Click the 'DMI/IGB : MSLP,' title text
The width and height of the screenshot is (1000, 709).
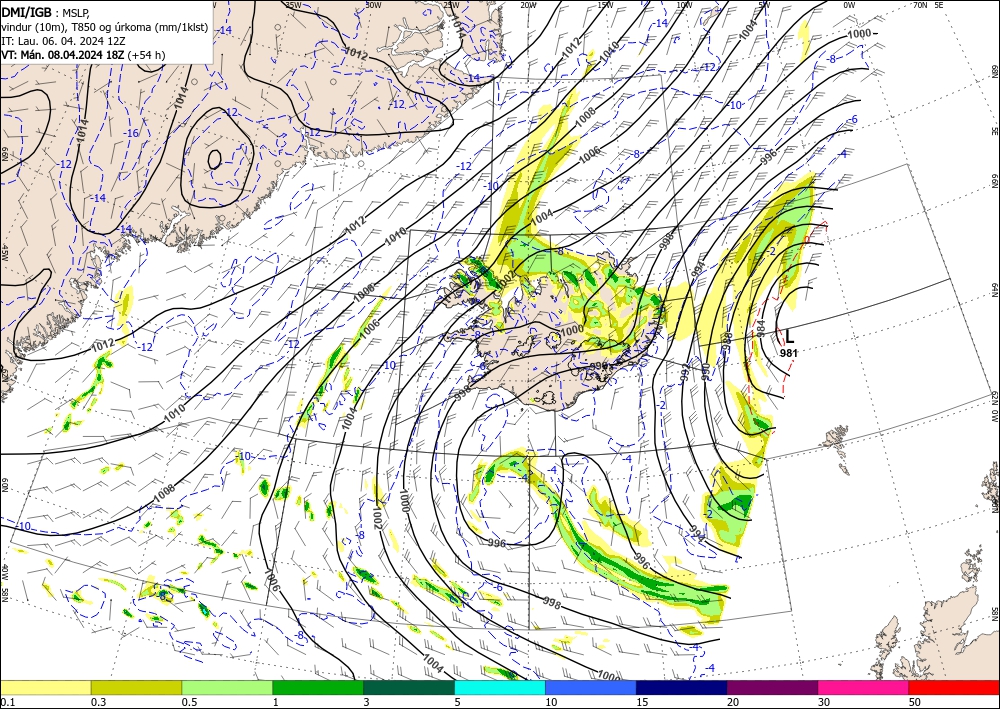point(46,11)
